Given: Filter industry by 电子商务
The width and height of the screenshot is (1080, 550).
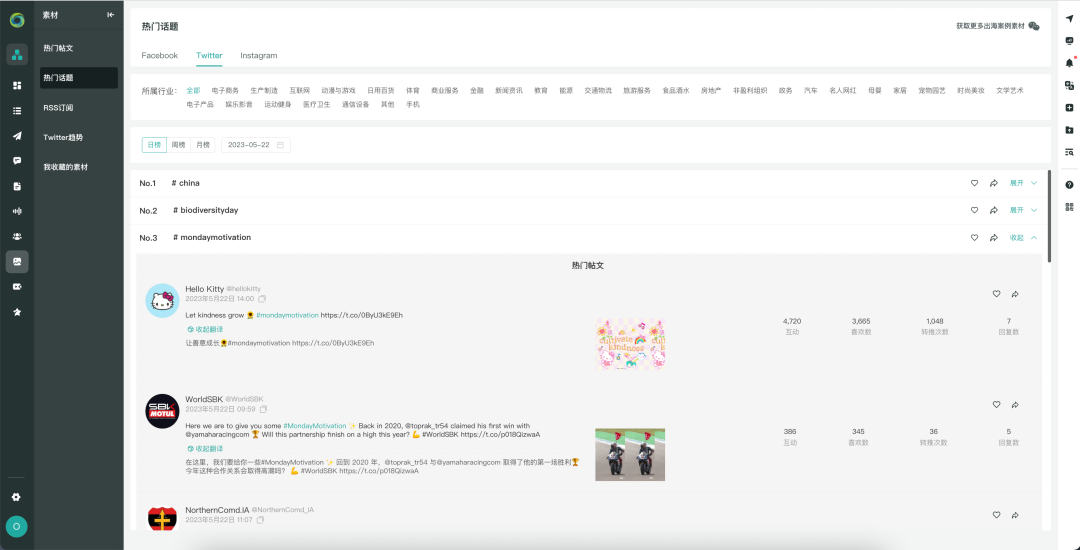Looking at the screenshot, I should 225,90.
